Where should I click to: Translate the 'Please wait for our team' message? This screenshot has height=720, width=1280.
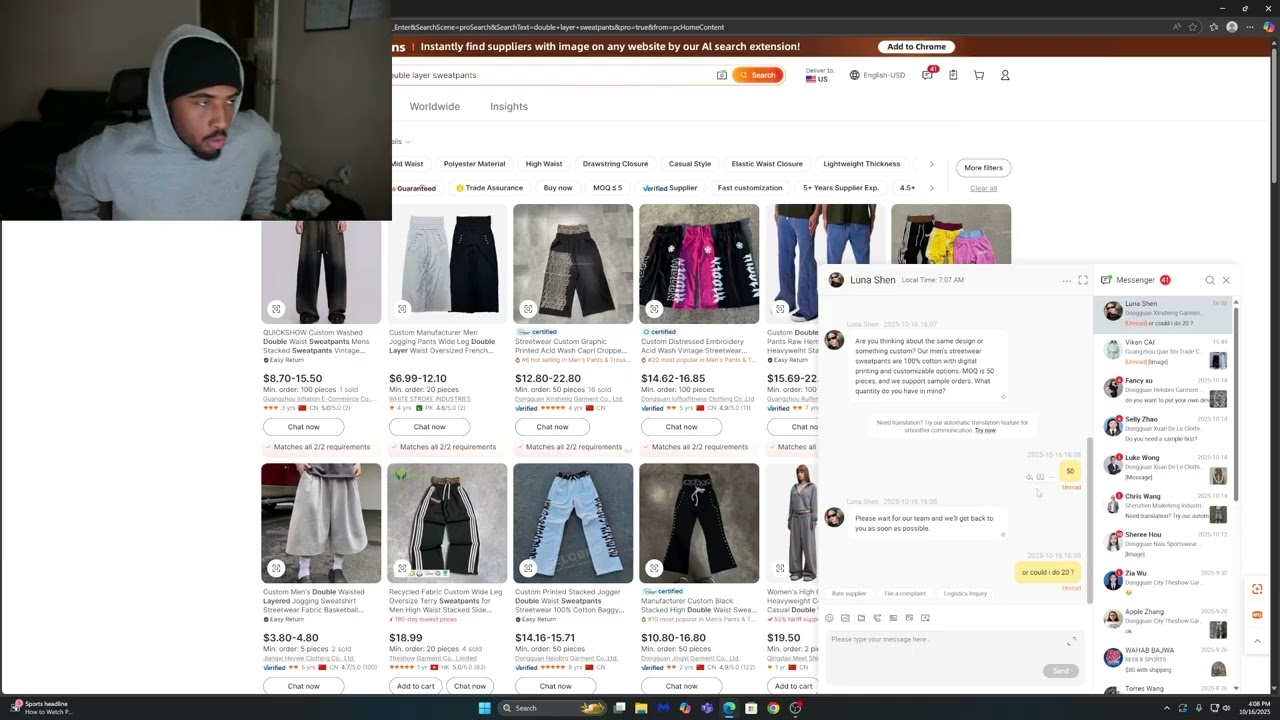pyautogui.click(x=1003, y=534)
